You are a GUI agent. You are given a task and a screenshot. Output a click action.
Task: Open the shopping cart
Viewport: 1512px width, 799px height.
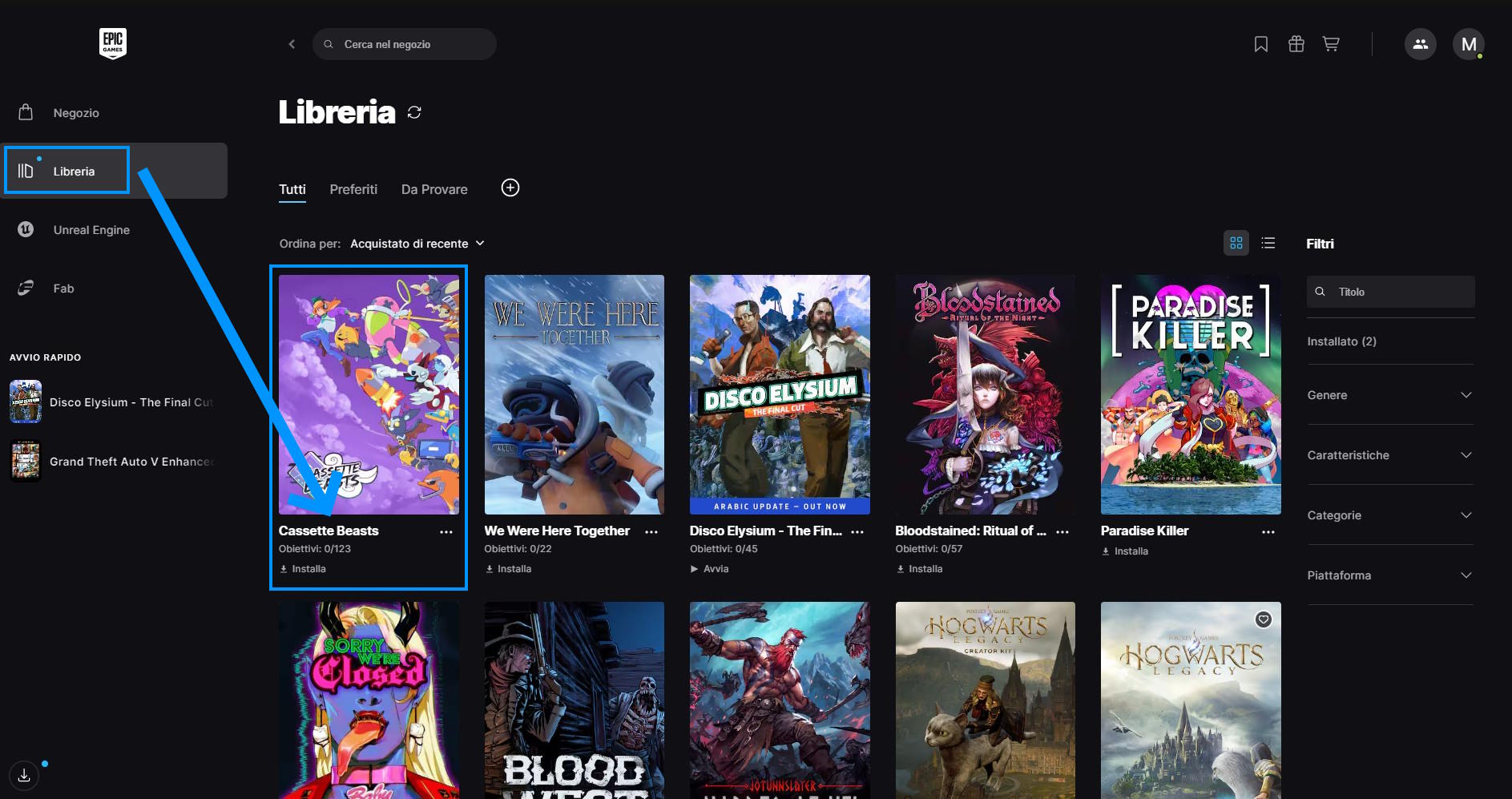(1331, 44)
